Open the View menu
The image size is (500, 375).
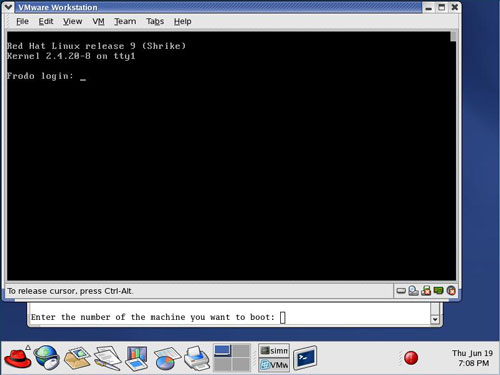click(x=72, y=21)
